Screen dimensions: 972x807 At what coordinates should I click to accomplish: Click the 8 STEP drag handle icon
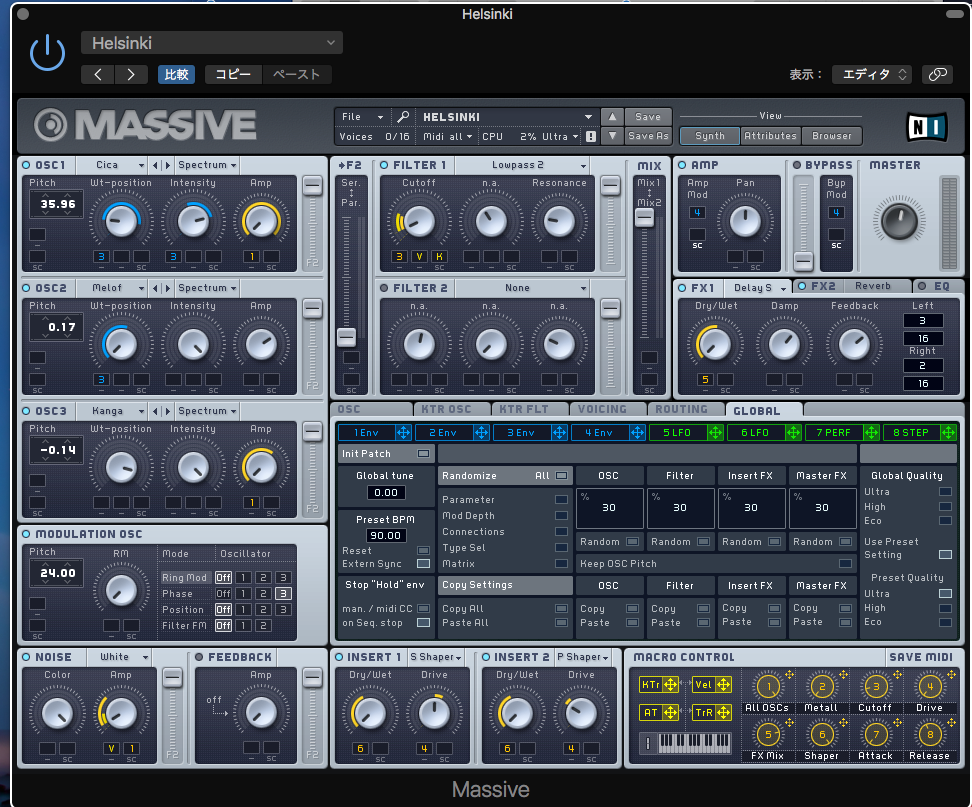[948, 433]
